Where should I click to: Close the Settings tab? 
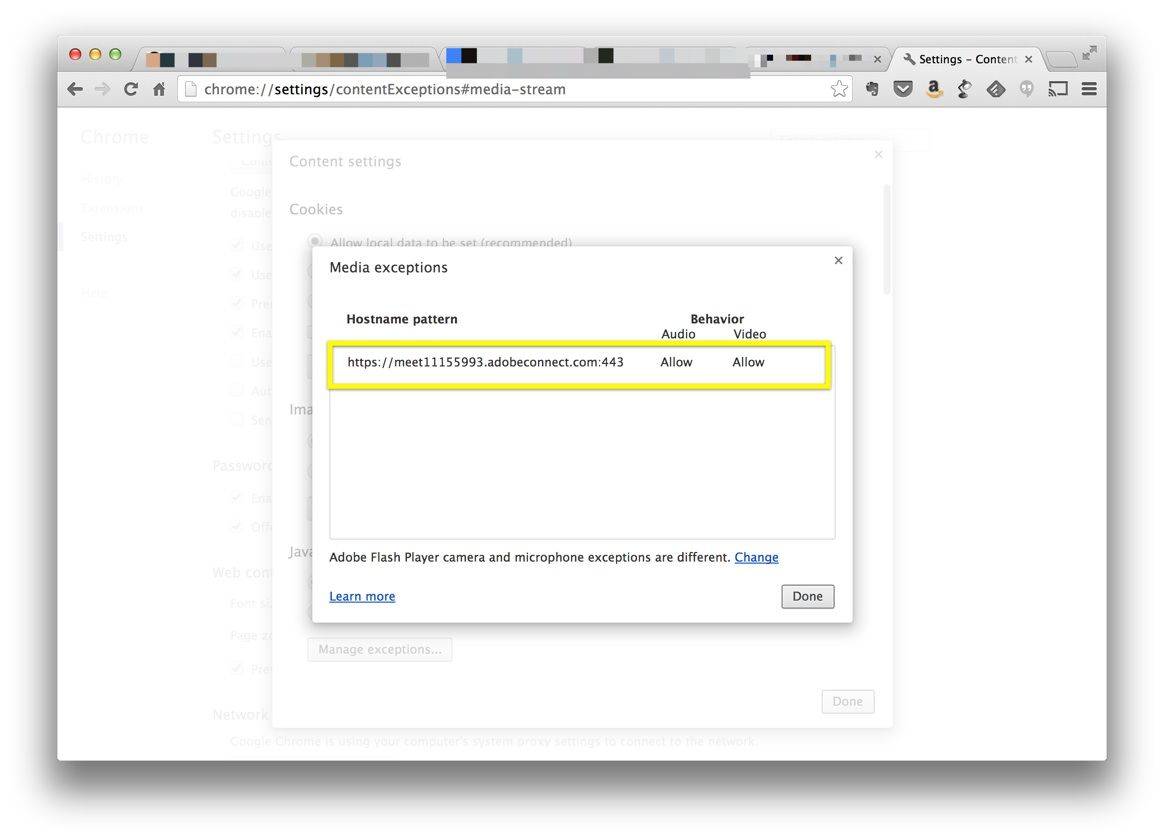(x=1028, y=59)
